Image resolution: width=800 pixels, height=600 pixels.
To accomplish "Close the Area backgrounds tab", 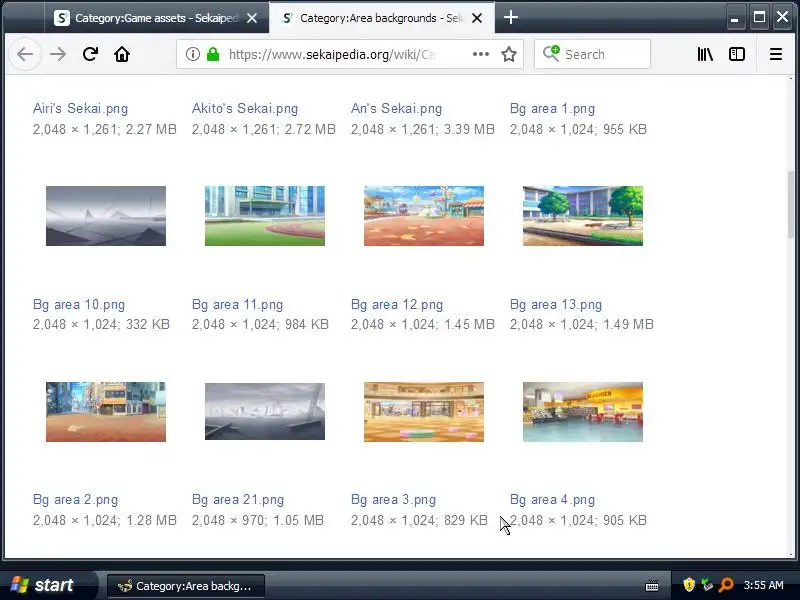I will [477, 18].
